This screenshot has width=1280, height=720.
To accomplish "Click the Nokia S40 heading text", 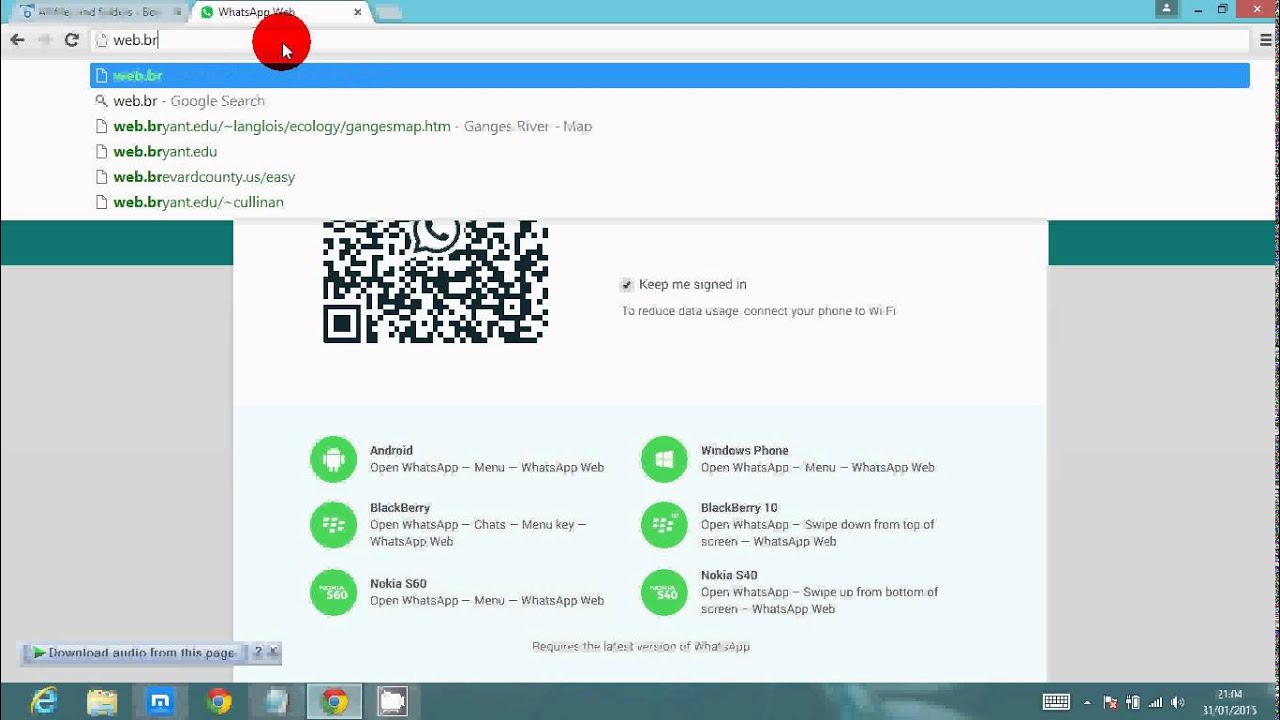I will [729, 576].
